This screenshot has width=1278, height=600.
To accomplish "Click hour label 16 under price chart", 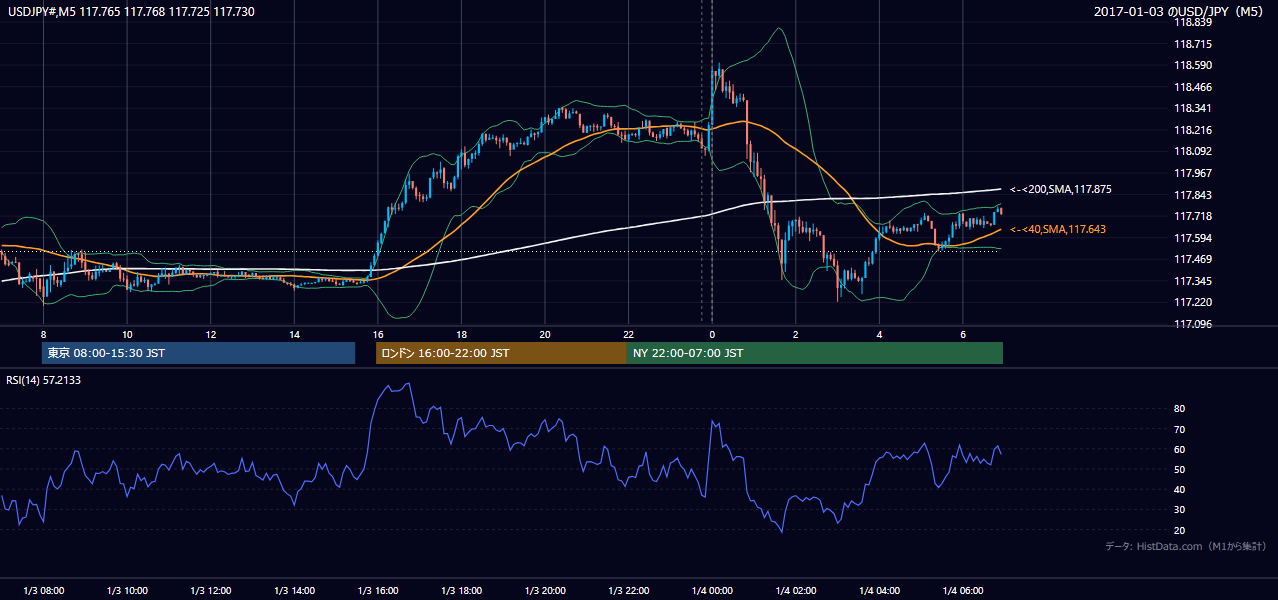I will [377, 334].
